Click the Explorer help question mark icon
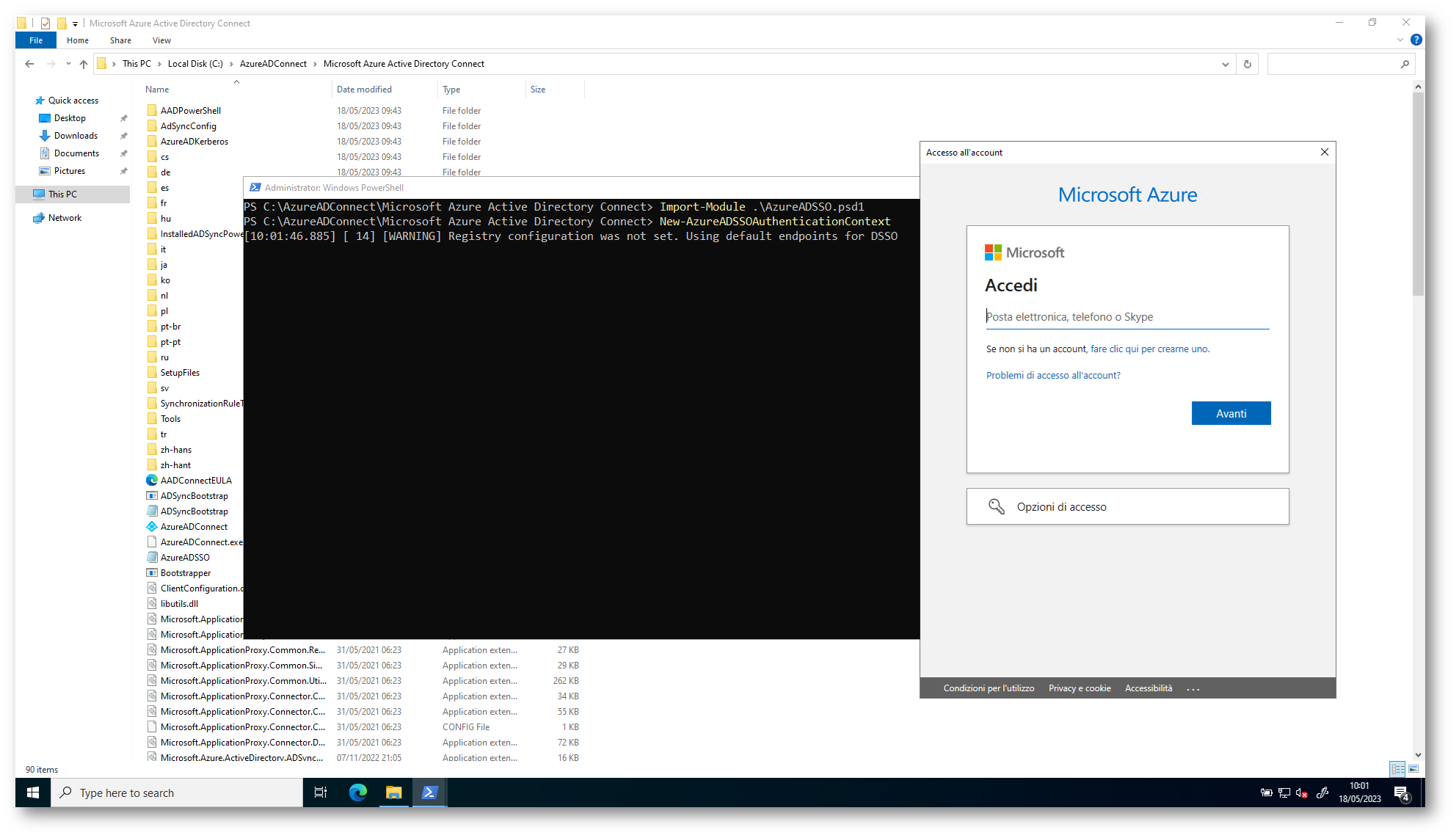Image resolution: width=1456 pixels, height=838 pixels. [1416, 40]
